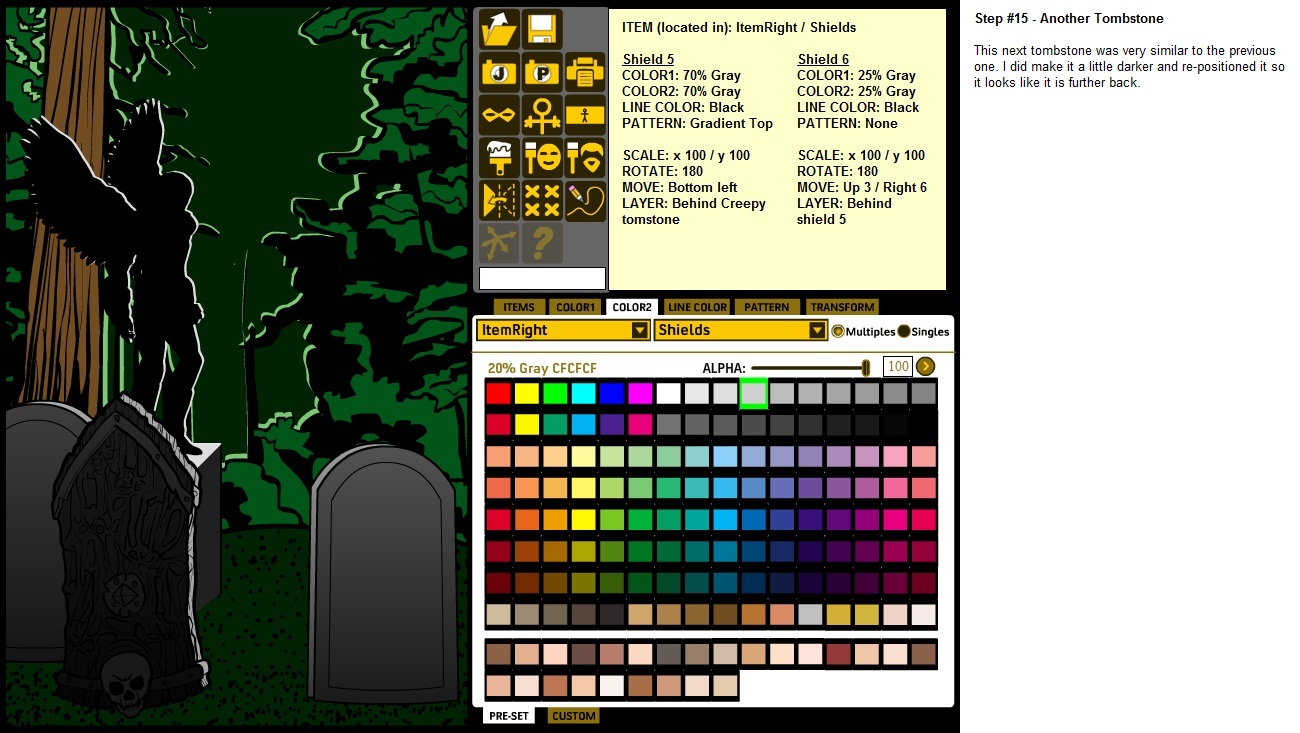The image size is (1300, 733).
Task: Select the Multiples radio button
Action: [x=838, y=332]
